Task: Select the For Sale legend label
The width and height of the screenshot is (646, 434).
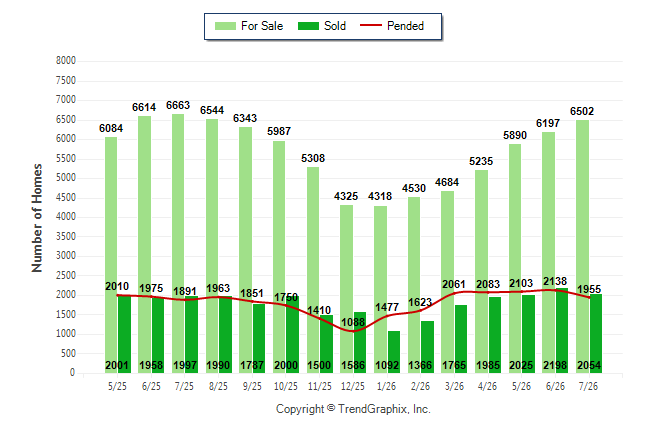Action: (262, 26)
